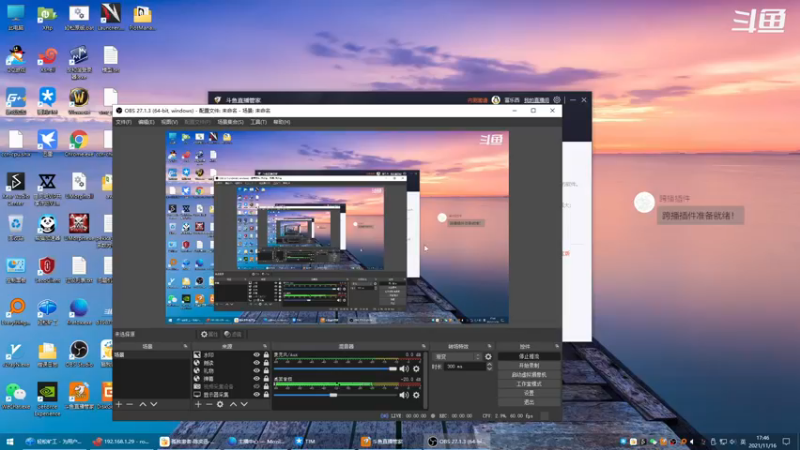
Task: Open desktop audio gear settings in mixer
Action: [x=416, y=394]
